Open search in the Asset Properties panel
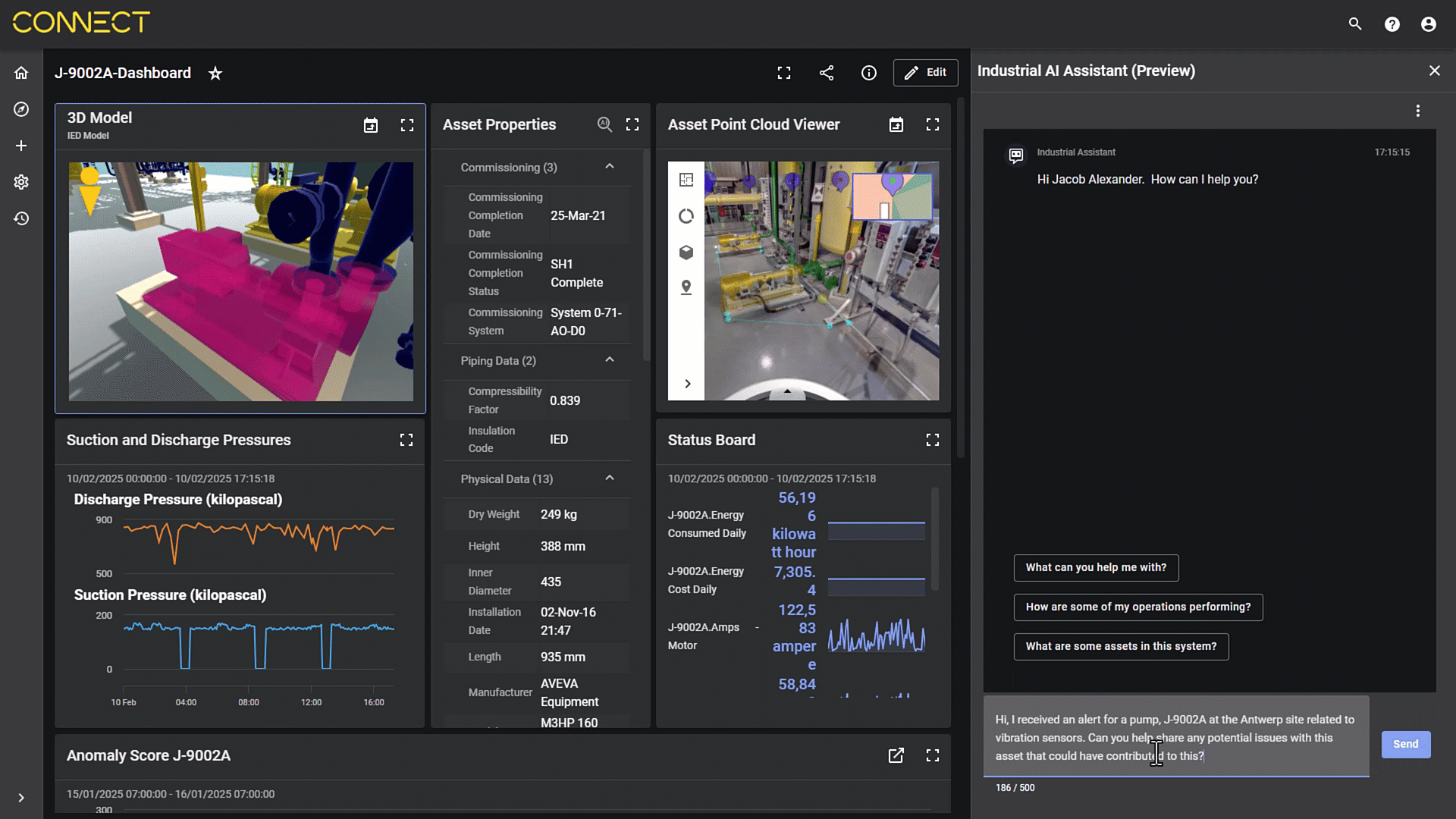Image resolution: width=1456 pixels, height=819 pixels. coord(605,124)
